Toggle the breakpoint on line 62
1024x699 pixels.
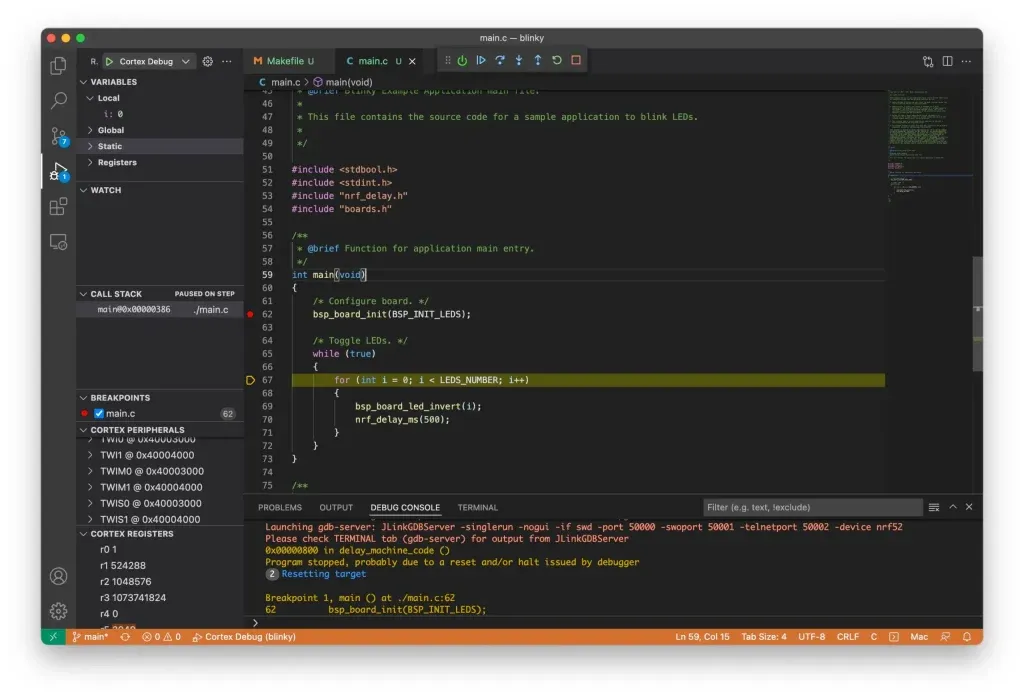point(250,314)
